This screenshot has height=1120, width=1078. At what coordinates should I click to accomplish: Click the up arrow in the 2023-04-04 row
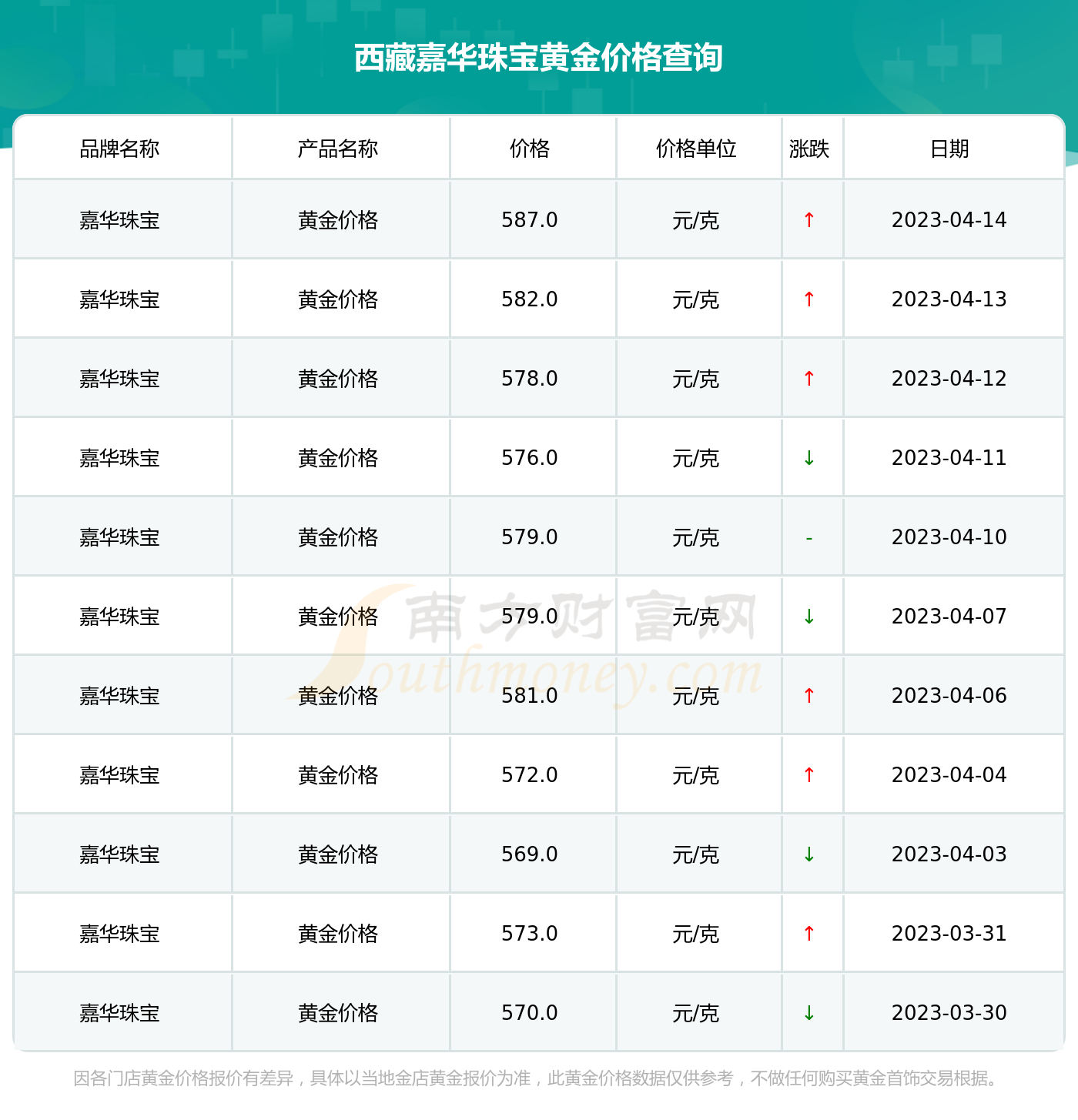(808, 775)
